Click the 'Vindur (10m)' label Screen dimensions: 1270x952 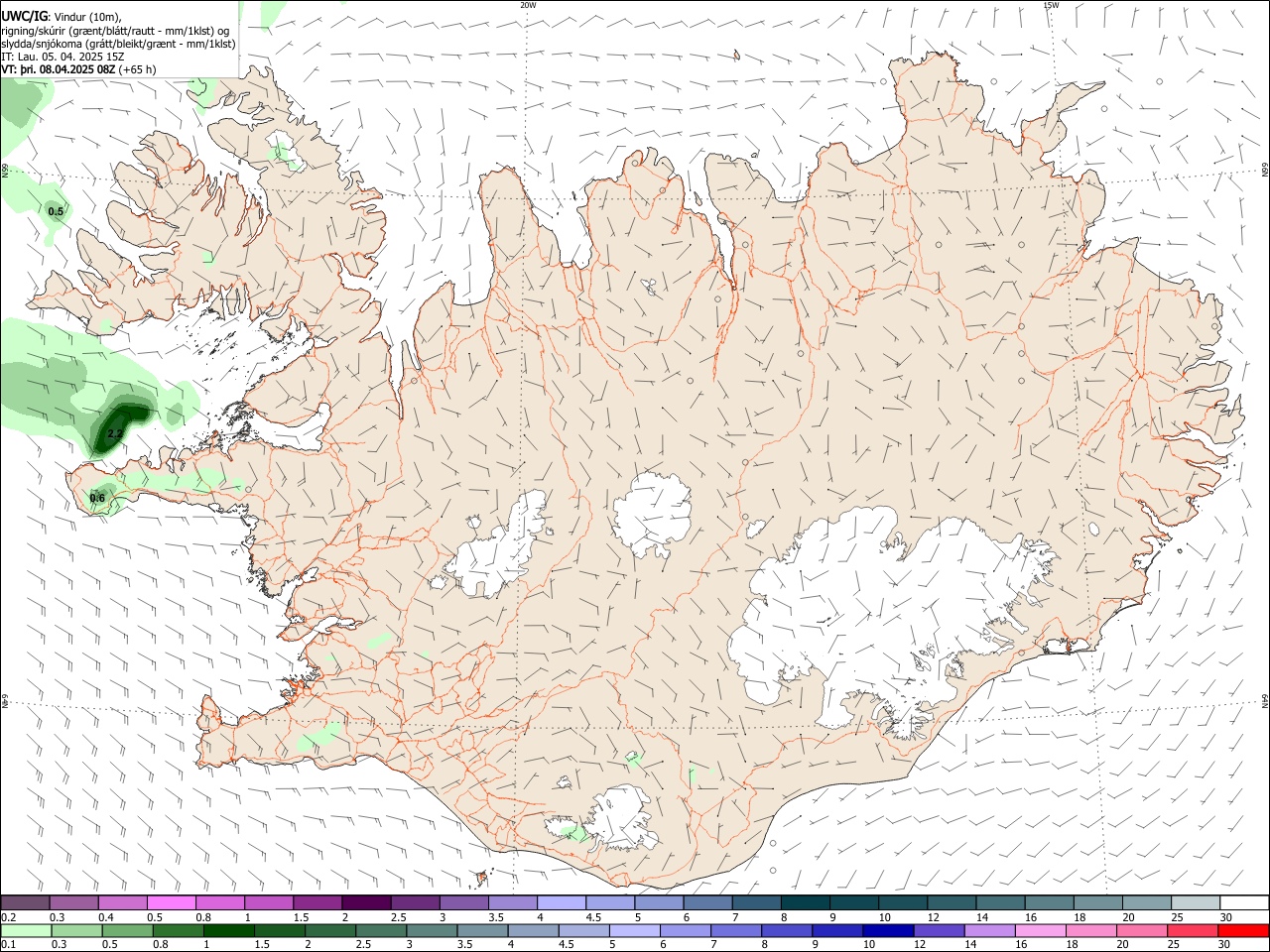[x=88, y=17]
